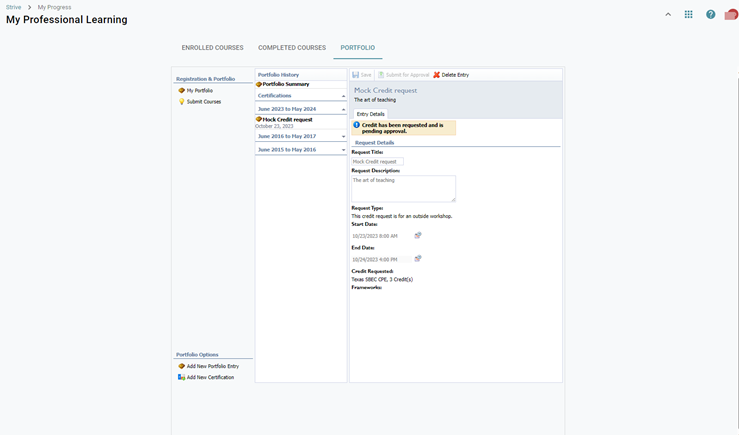Screen dimensions: 739x435
Task: Click the Strive breadcrumb link
Action: click(13, 7)
